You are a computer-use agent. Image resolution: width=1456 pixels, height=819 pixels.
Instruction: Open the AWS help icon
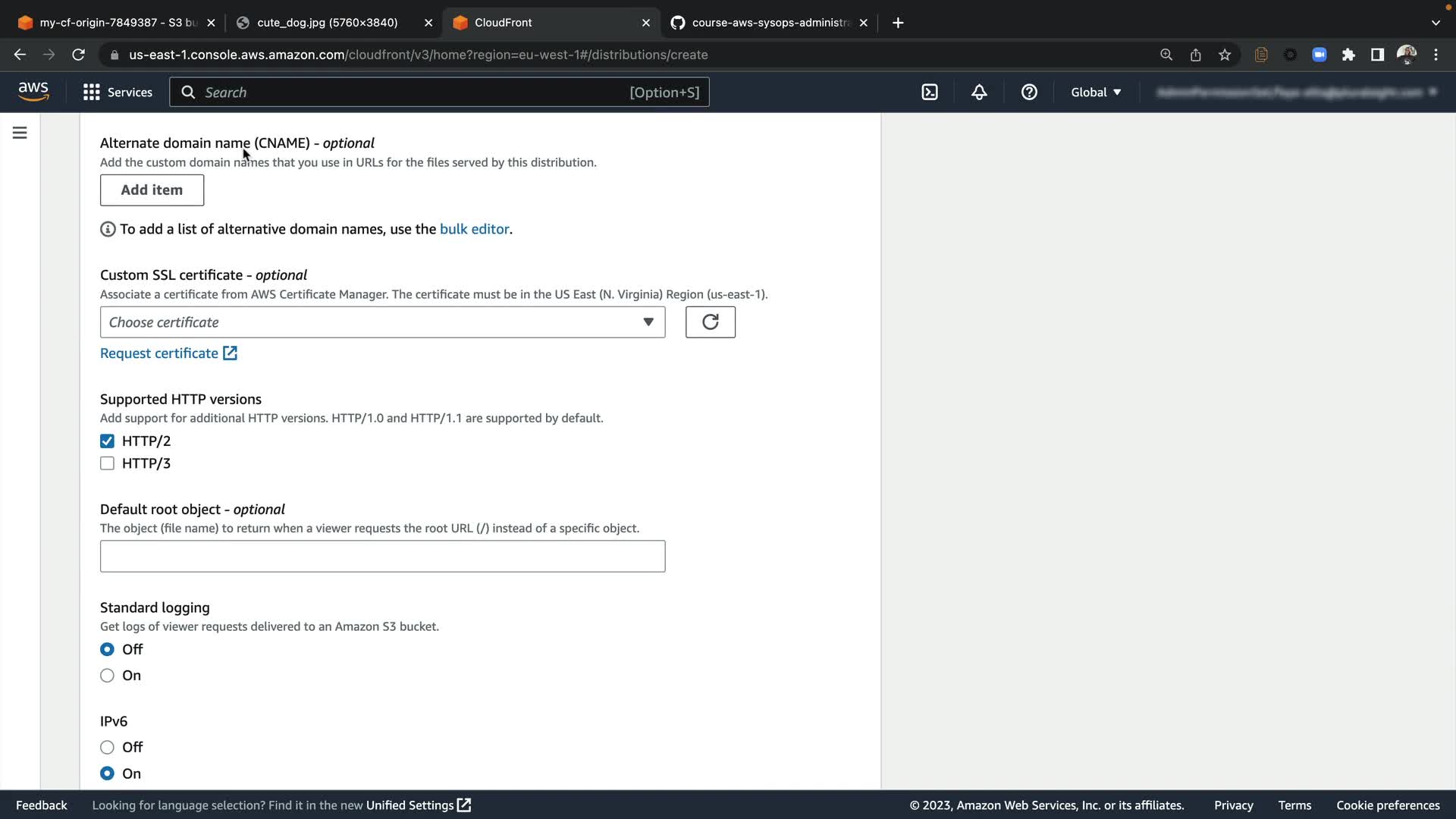[x=1029, y=92]
